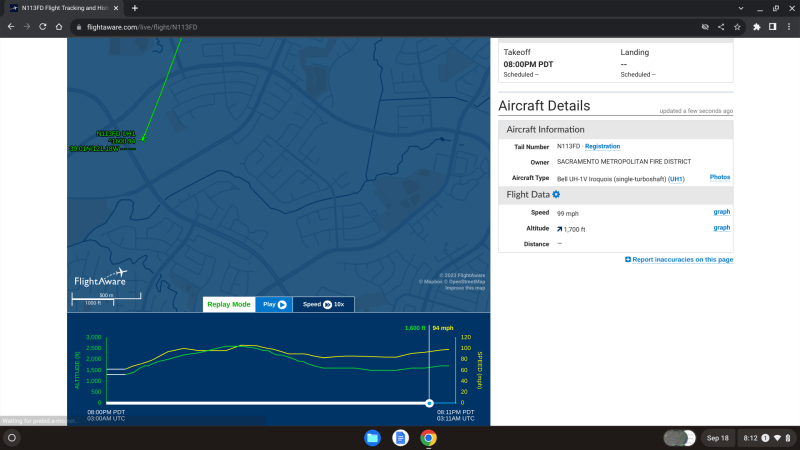
Task: Open the Altitude graph link
Action: pyautogui.click(x=721, y=228)
